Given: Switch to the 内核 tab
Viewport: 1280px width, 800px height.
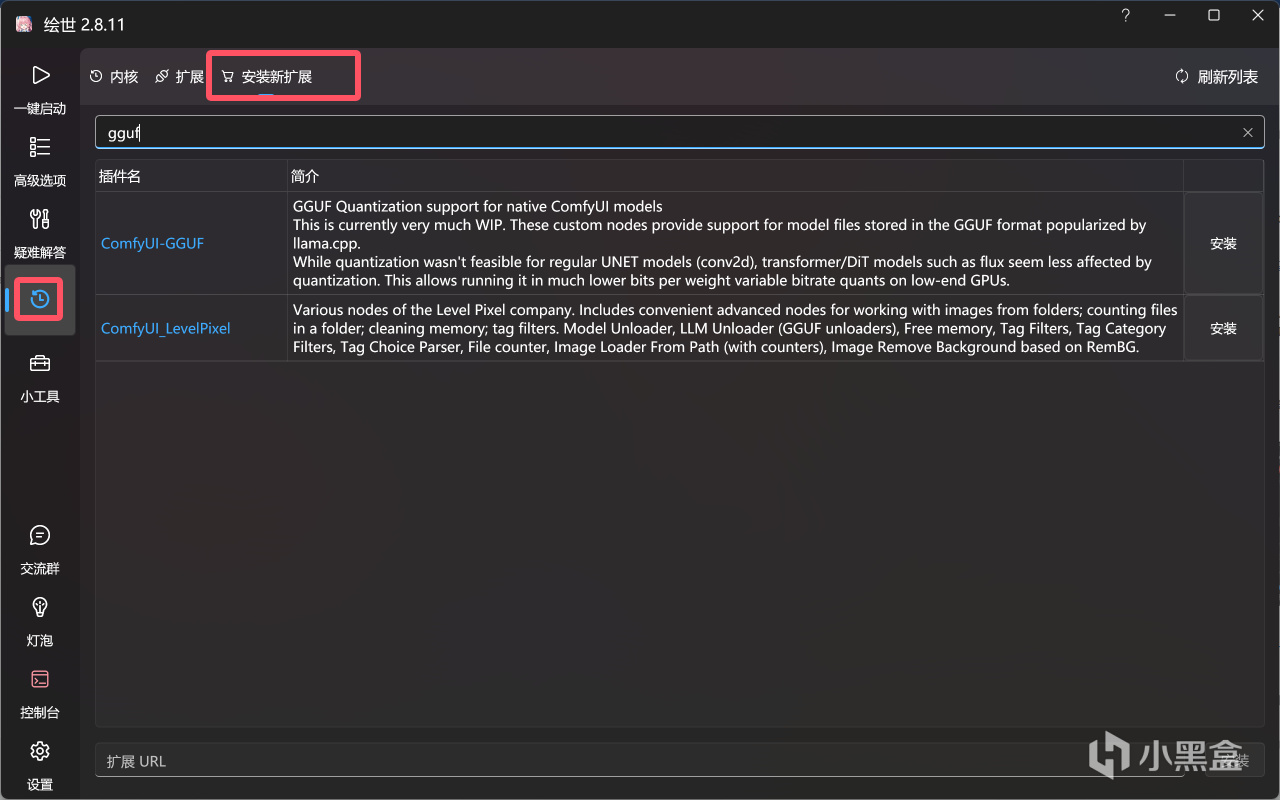Looking at the screenshot, I should tap(114, 77).
